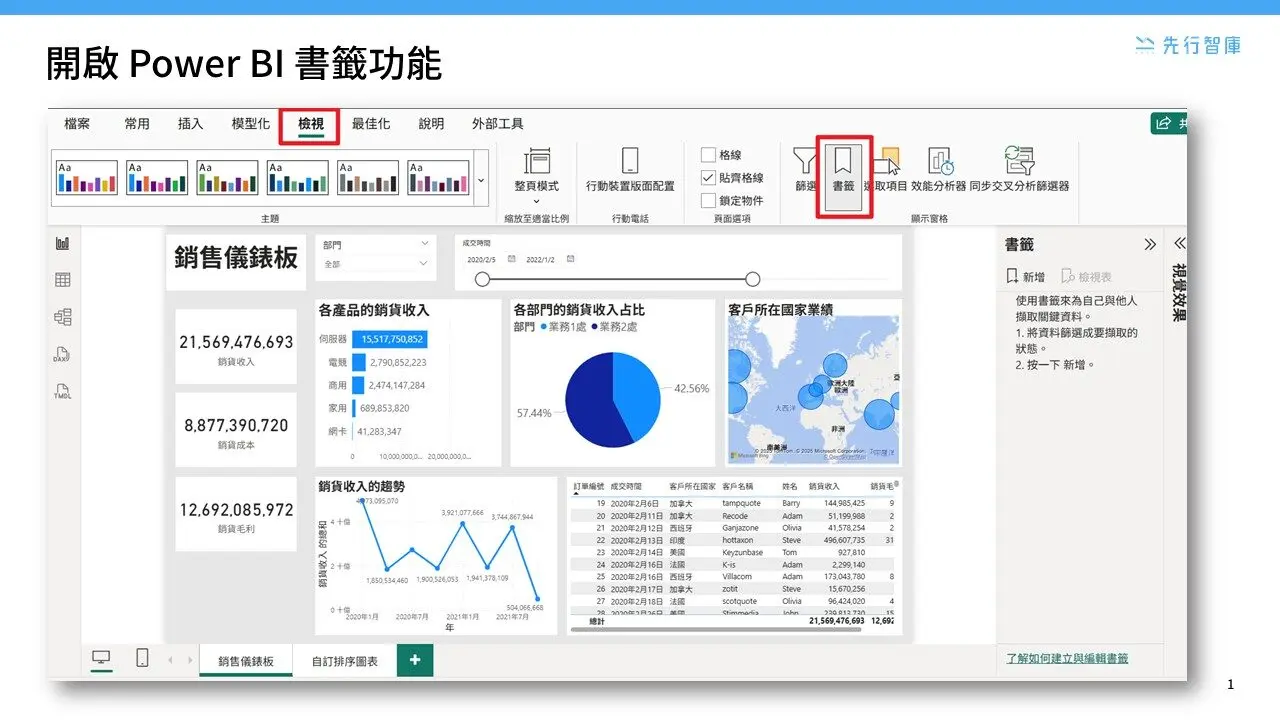Screen dimensions: 1280x720
Task: Open the 說明 (Help) tab
Action: (x=431, y=124)
